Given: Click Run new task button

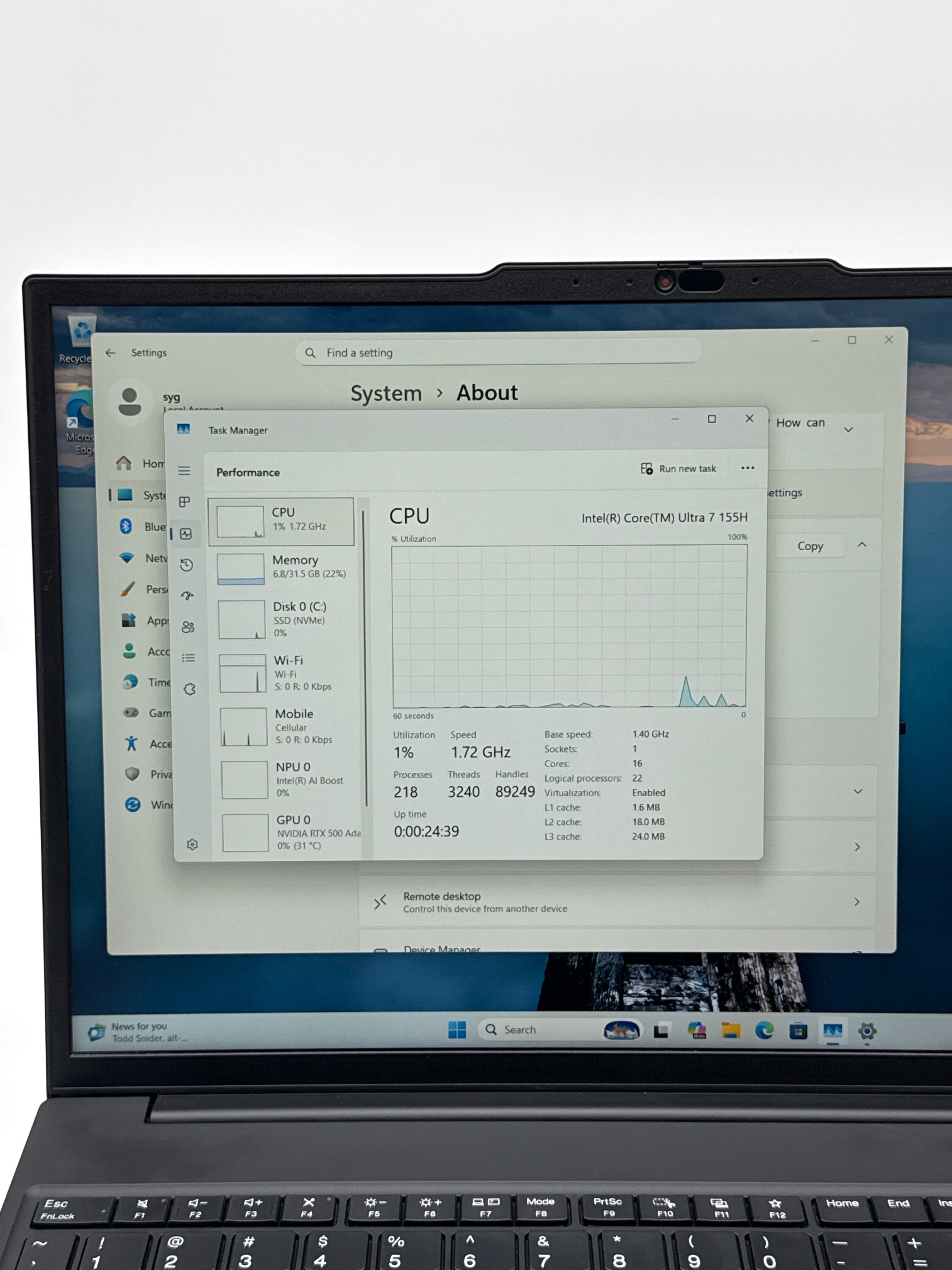Looking at the screenshot, I should coord(678,468).
